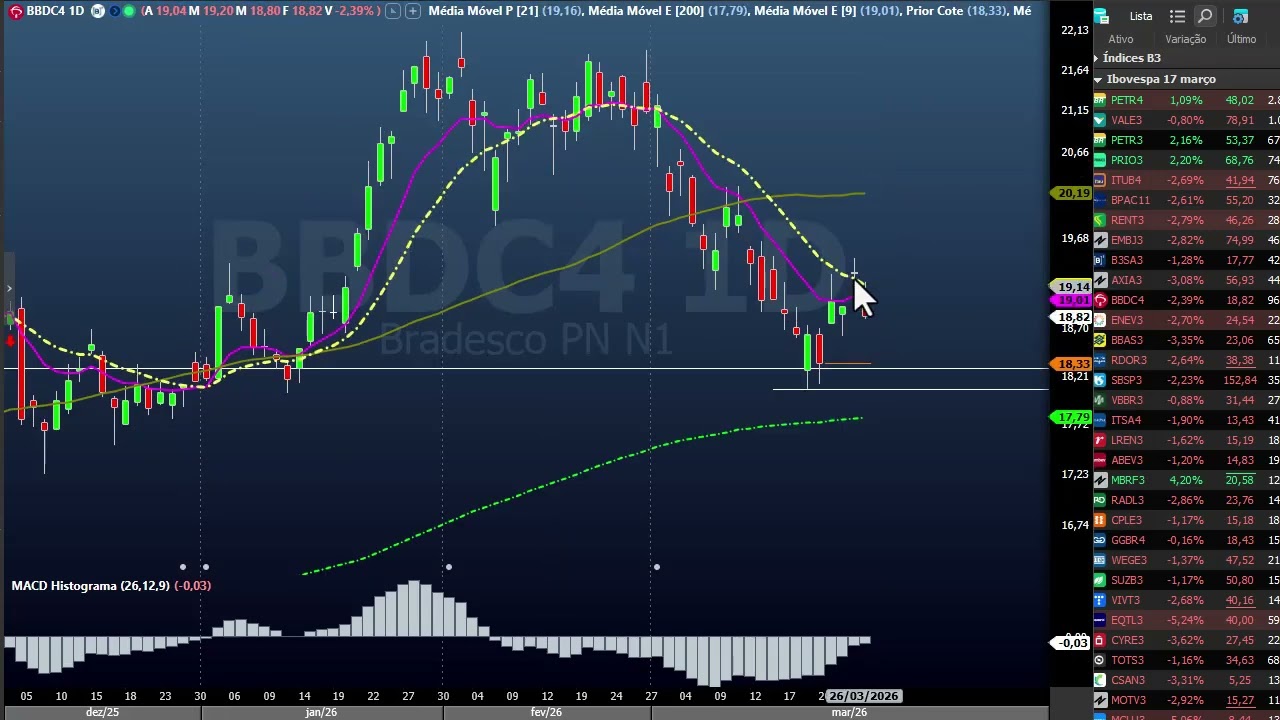Click the 20,19 olive price tag

tap(1072, 193)
